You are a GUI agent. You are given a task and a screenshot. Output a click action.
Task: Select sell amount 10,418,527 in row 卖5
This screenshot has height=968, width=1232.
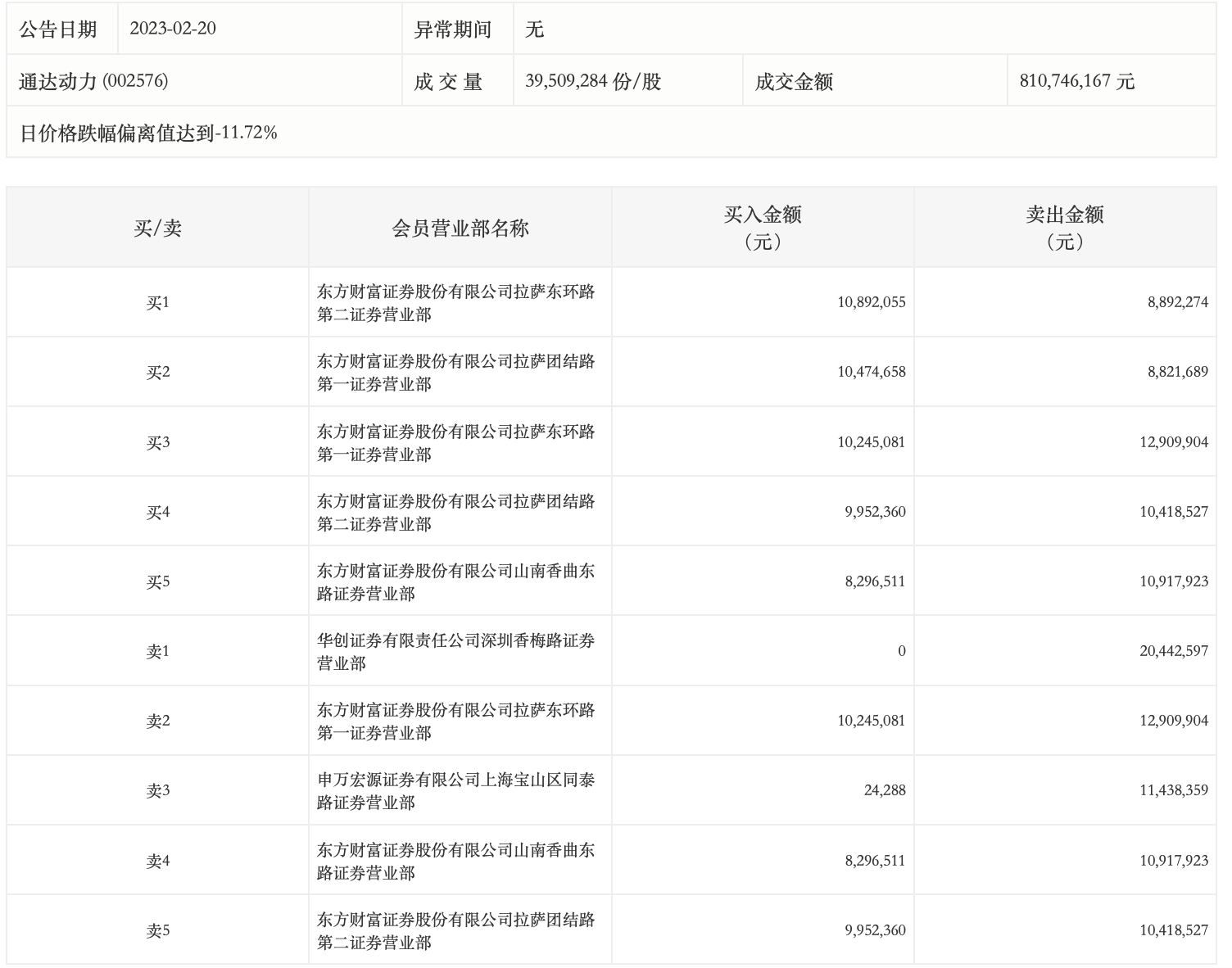[1174, 930]
